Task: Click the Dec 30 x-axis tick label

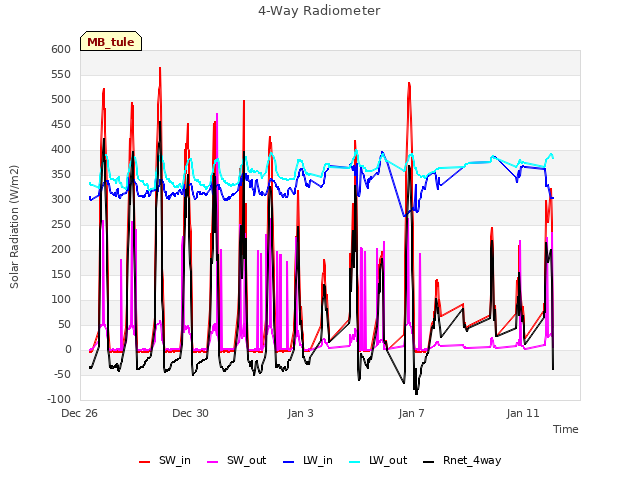Action: point(190,413)
